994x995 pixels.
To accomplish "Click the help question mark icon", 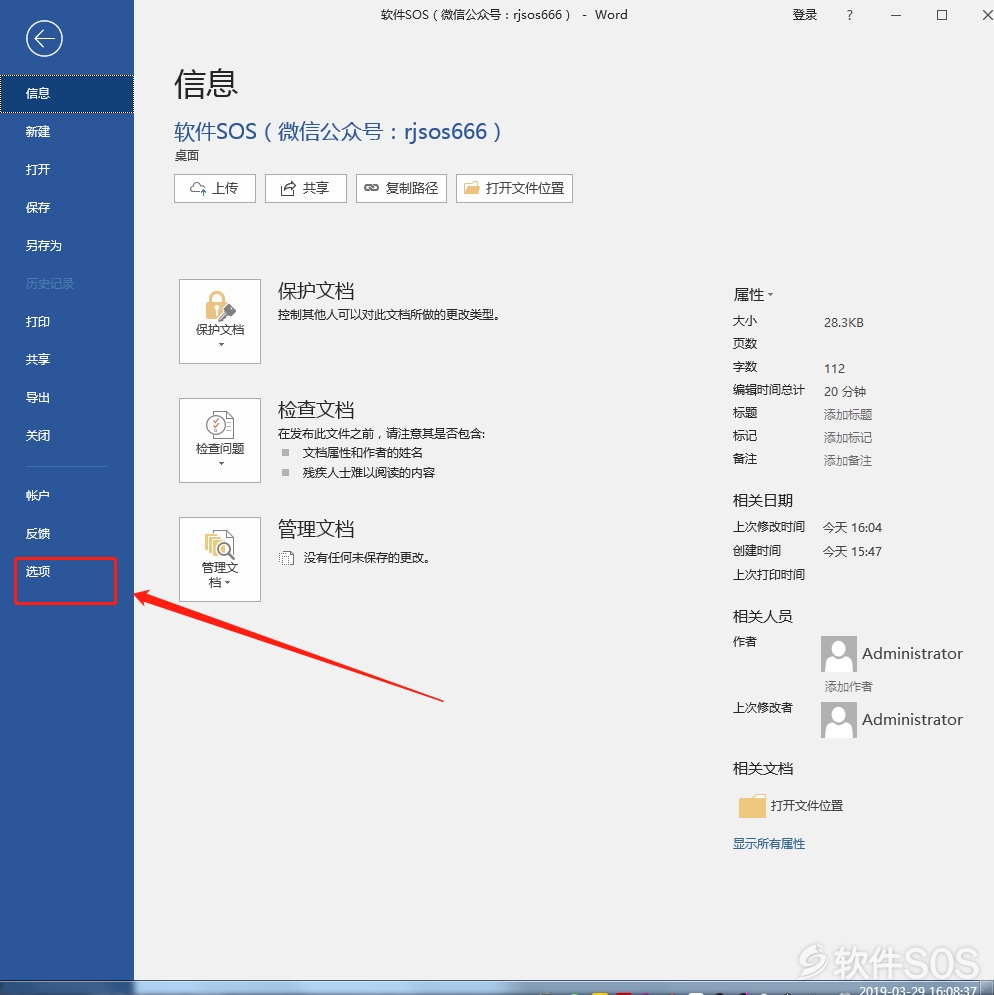I will point(849,15).
